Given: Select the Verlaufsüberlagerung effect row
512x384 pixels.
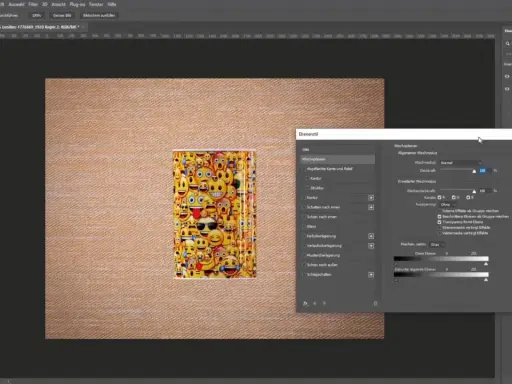Looking at the screenshot, I should point(337,246).
